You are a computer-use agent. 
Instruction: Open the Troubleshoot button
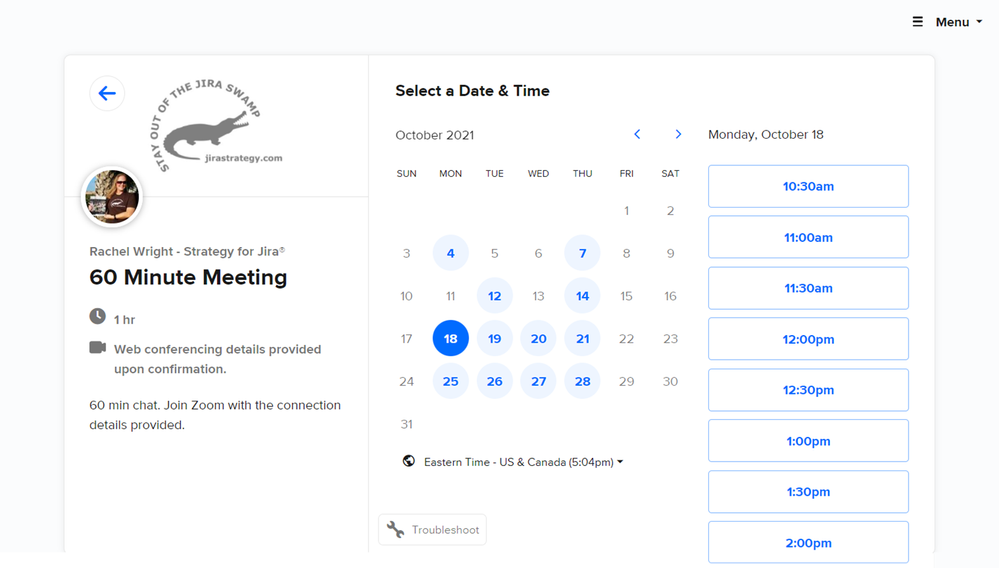(433, 530)
